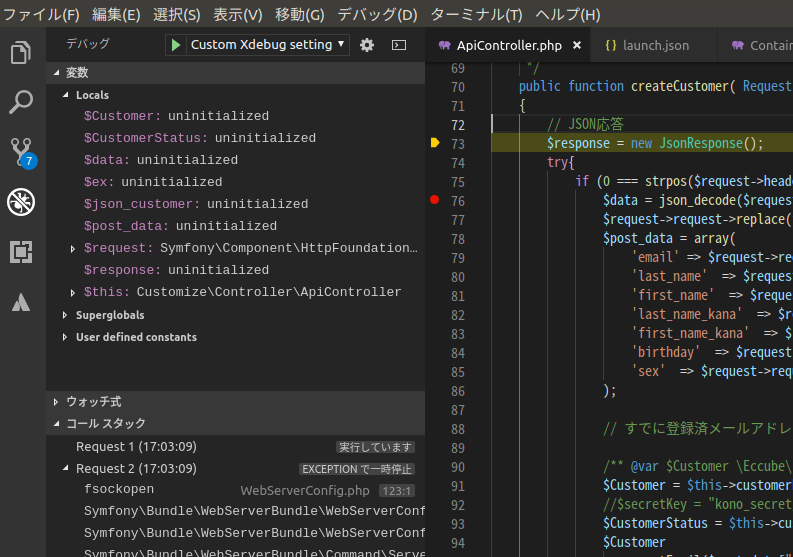793x557 pixels.
Task: Collapse the Locals scope
Action: pos(66,95)
